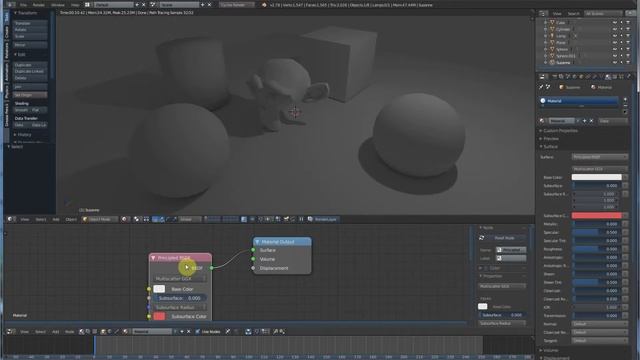Expand the Preview panel in properties

point(550,139)
